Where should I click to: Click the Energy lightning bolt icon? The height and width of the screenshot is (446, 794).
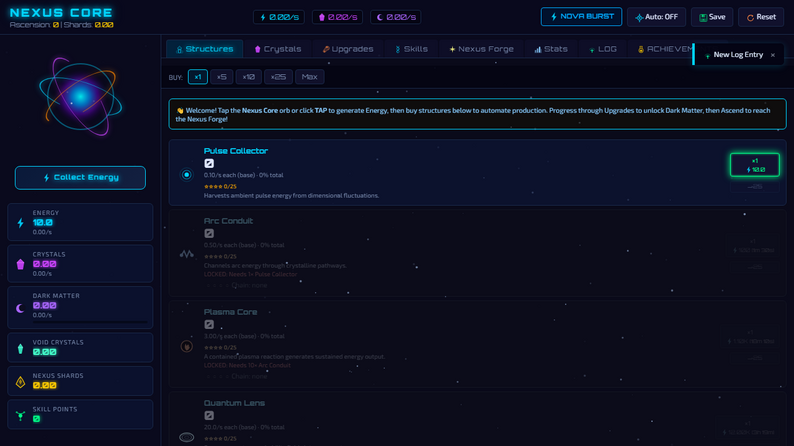point(20,223)
